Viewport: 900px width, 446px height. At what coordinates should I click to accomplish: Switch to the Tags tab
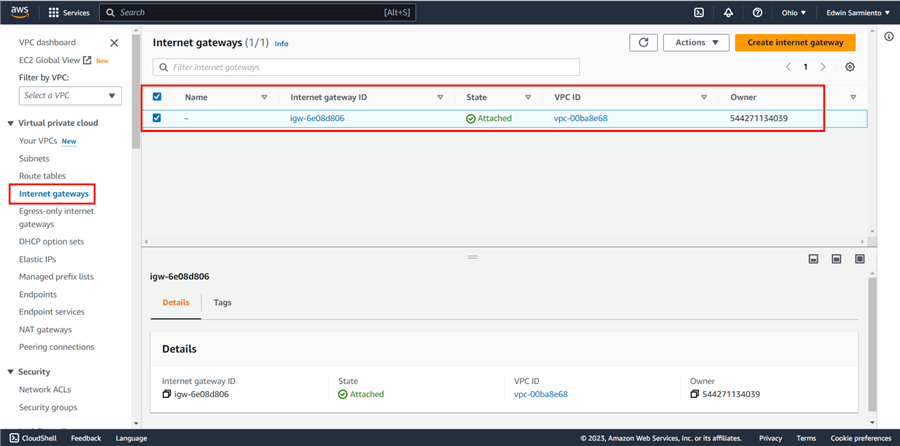tap(222, 302)
